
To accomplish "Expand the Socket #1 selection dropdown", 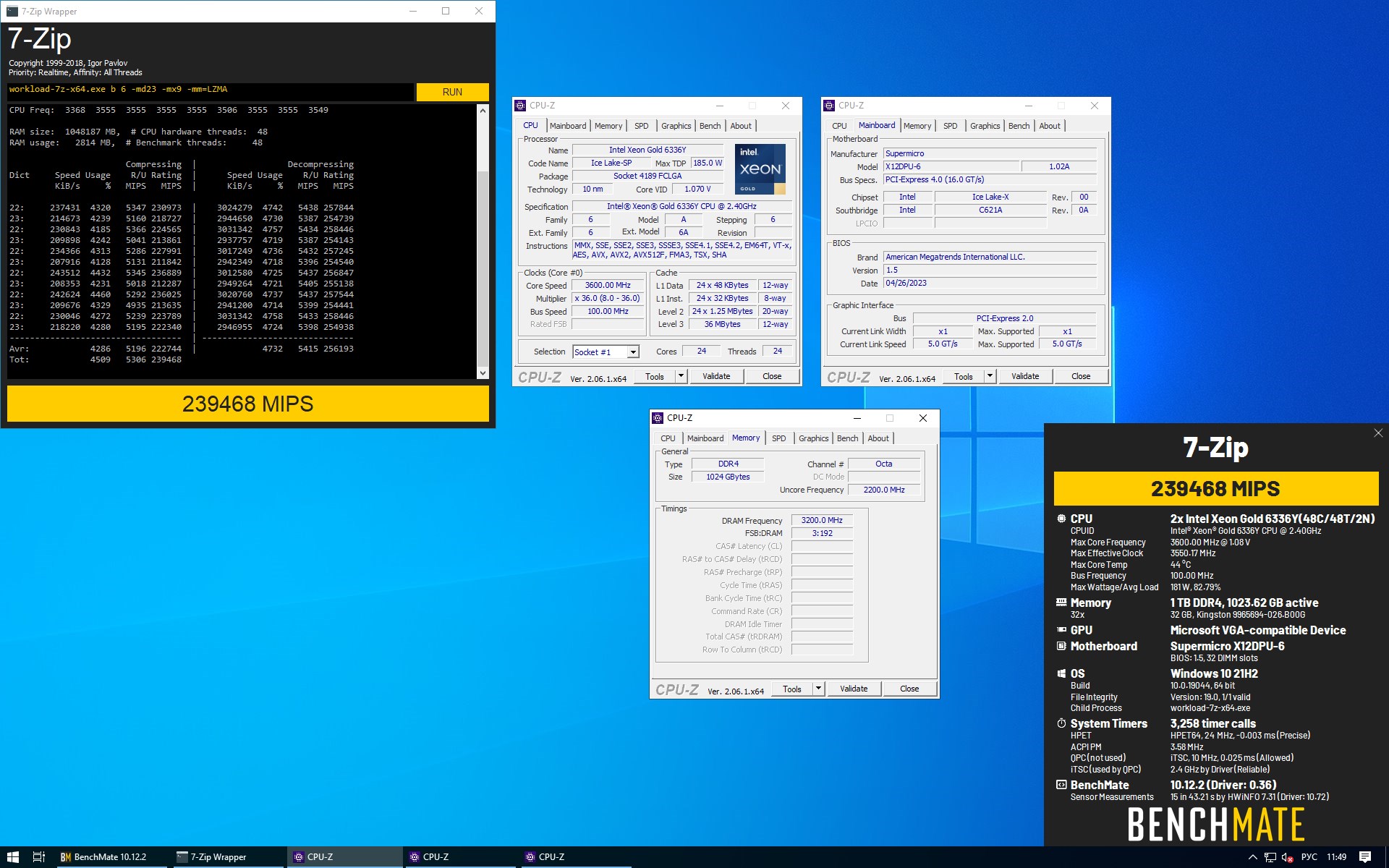I will pyautogui.click(x=633, y=352).
